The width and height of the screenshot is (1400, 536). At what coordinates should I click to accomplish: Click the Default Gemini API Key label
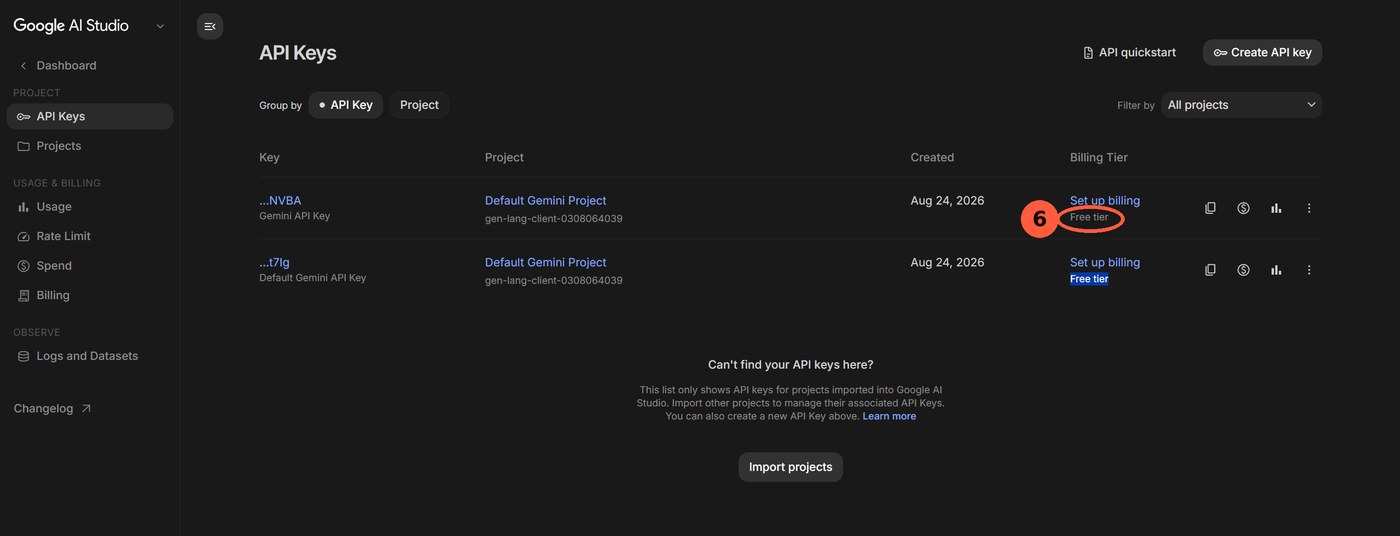(312, 278)
